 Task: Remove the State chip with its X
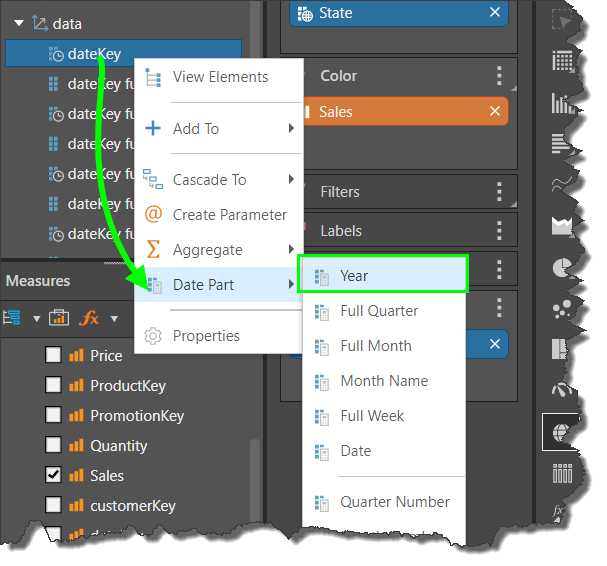coord(495,12)
